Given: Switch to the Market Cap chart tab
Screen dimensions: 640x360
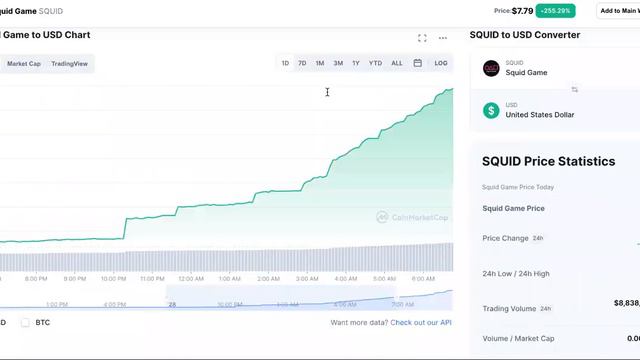Looking at the screenshot, I should [24, 64].
